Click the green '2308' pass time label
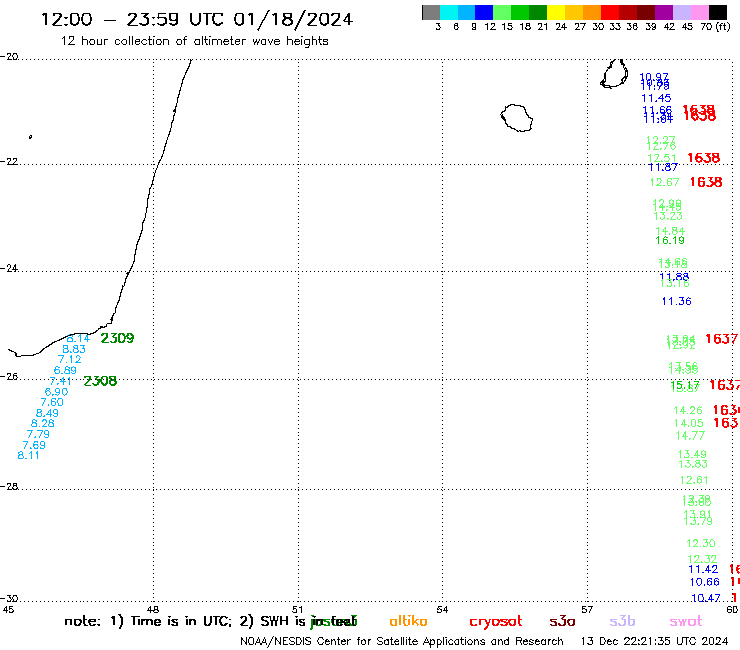The image size is (740, 650). coord(100,381)
